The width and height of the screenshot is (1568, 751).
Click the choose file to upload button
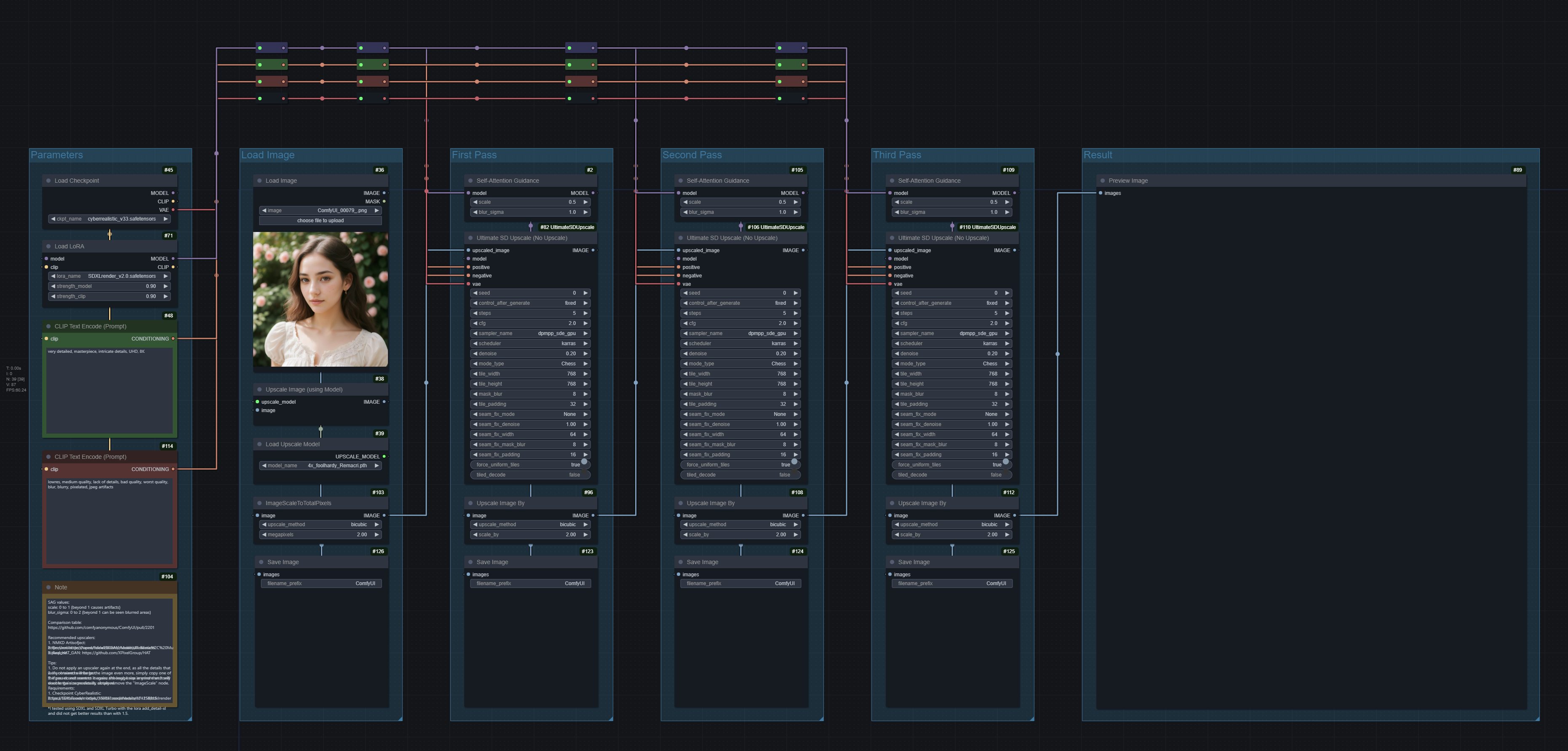[320, 221]
